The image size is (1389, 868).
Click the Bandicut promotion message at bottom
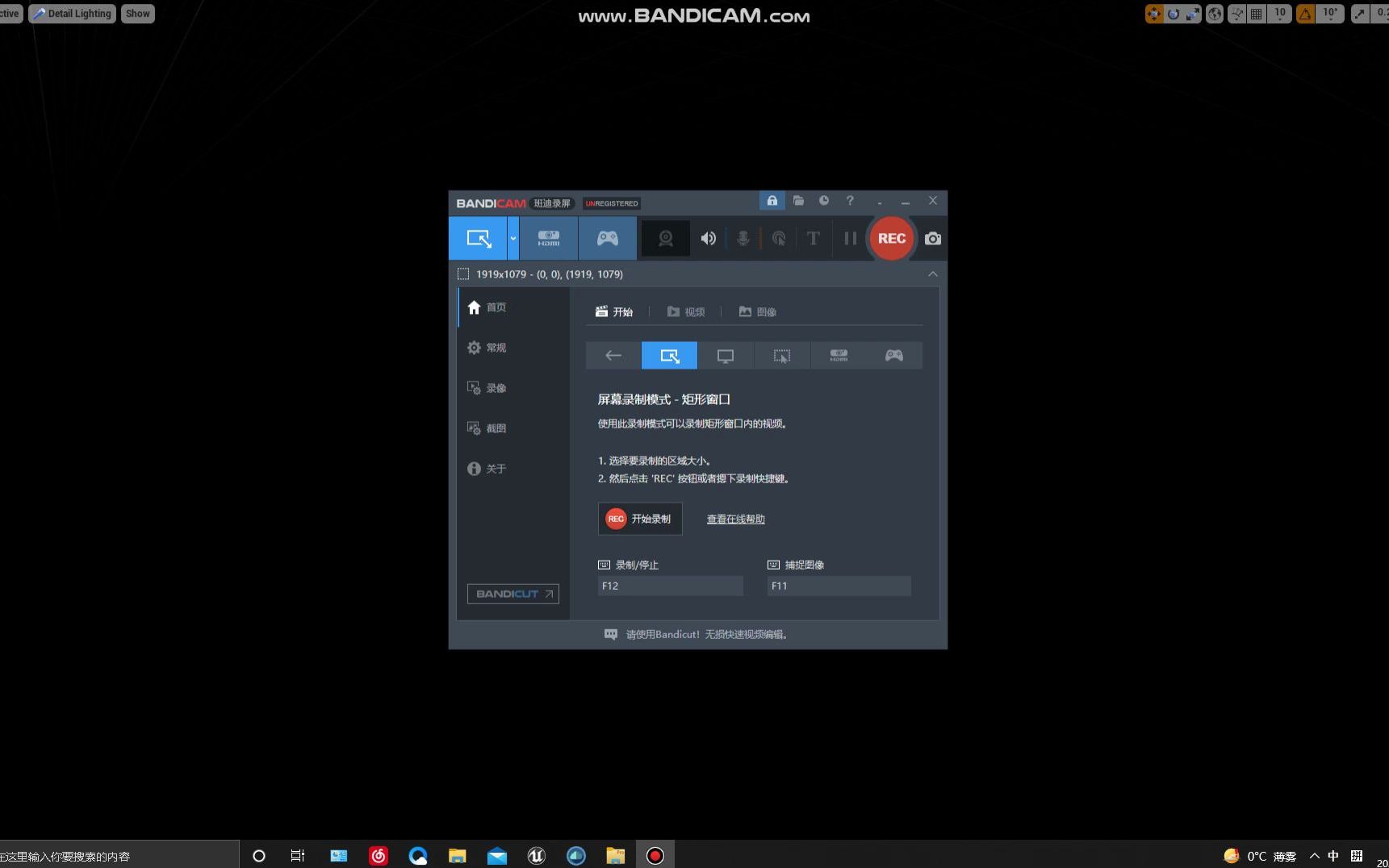click(696, 634)
